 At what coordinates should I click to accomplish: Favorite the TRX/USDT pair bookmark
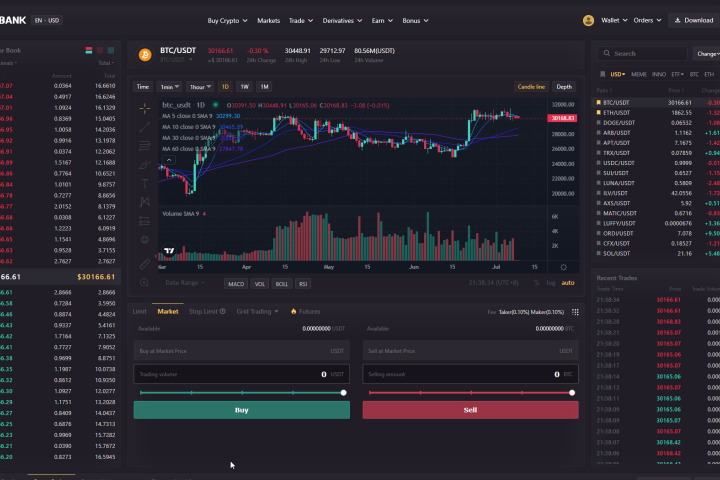(598, 153)
